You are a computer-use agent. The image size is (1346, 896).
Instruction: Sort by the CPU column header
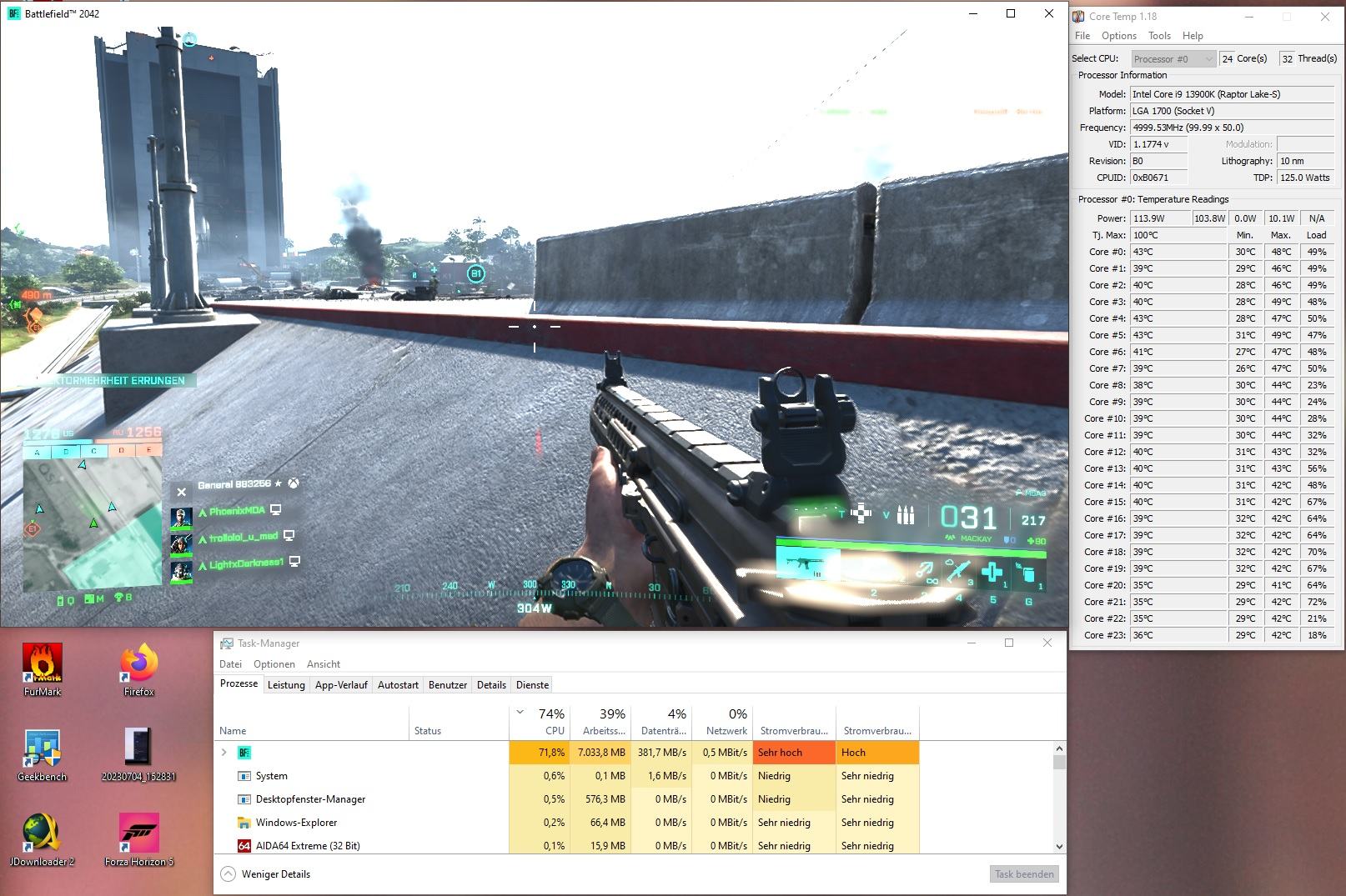coord(540,723)
